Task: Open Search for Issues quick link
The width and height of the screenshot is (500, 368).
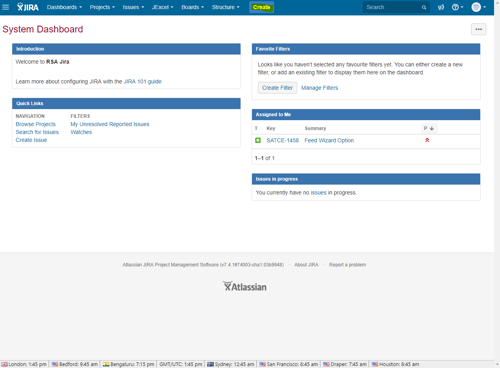Action: tap(37, 132)
